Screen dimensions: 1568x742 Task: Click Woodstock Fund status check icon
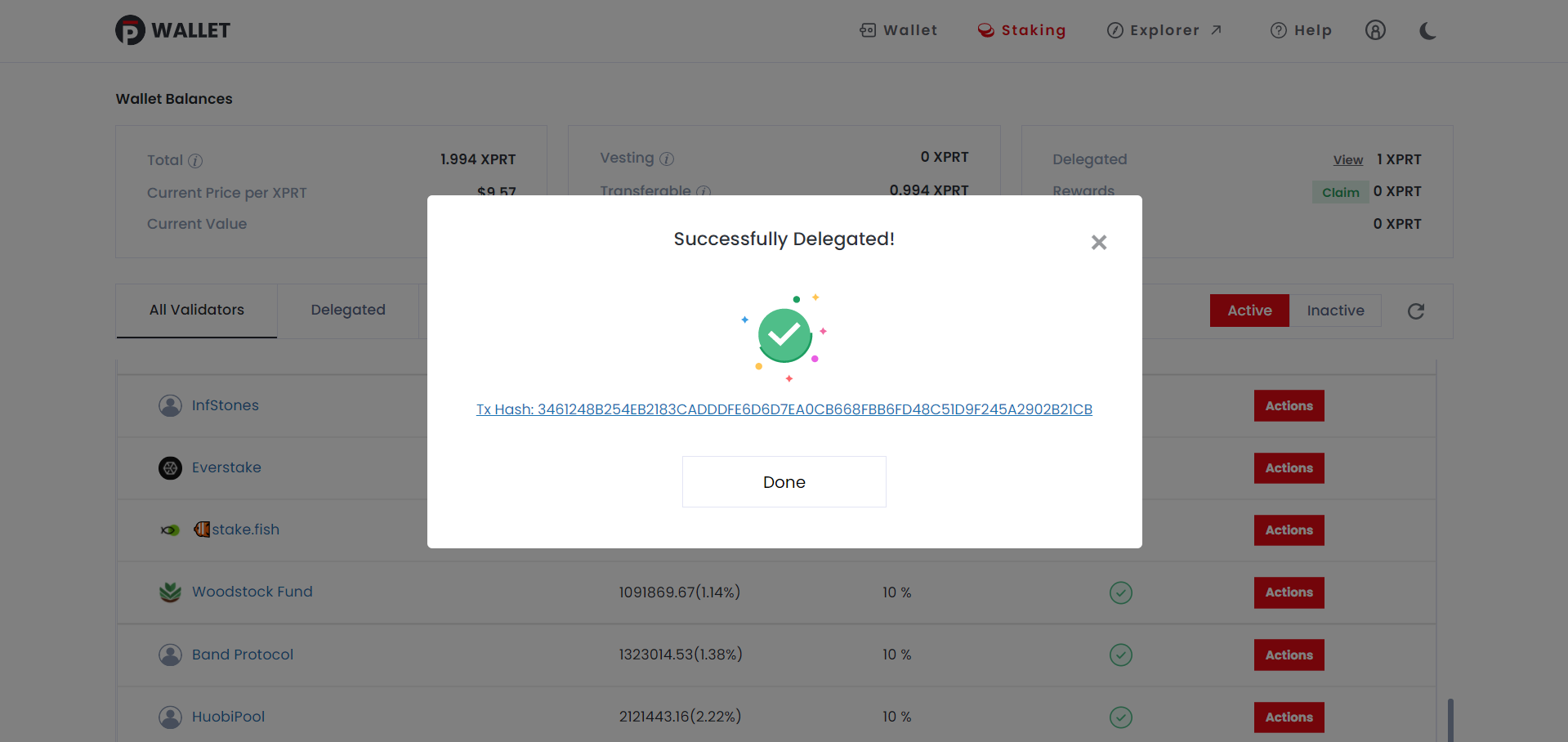tap(1120, 592)
